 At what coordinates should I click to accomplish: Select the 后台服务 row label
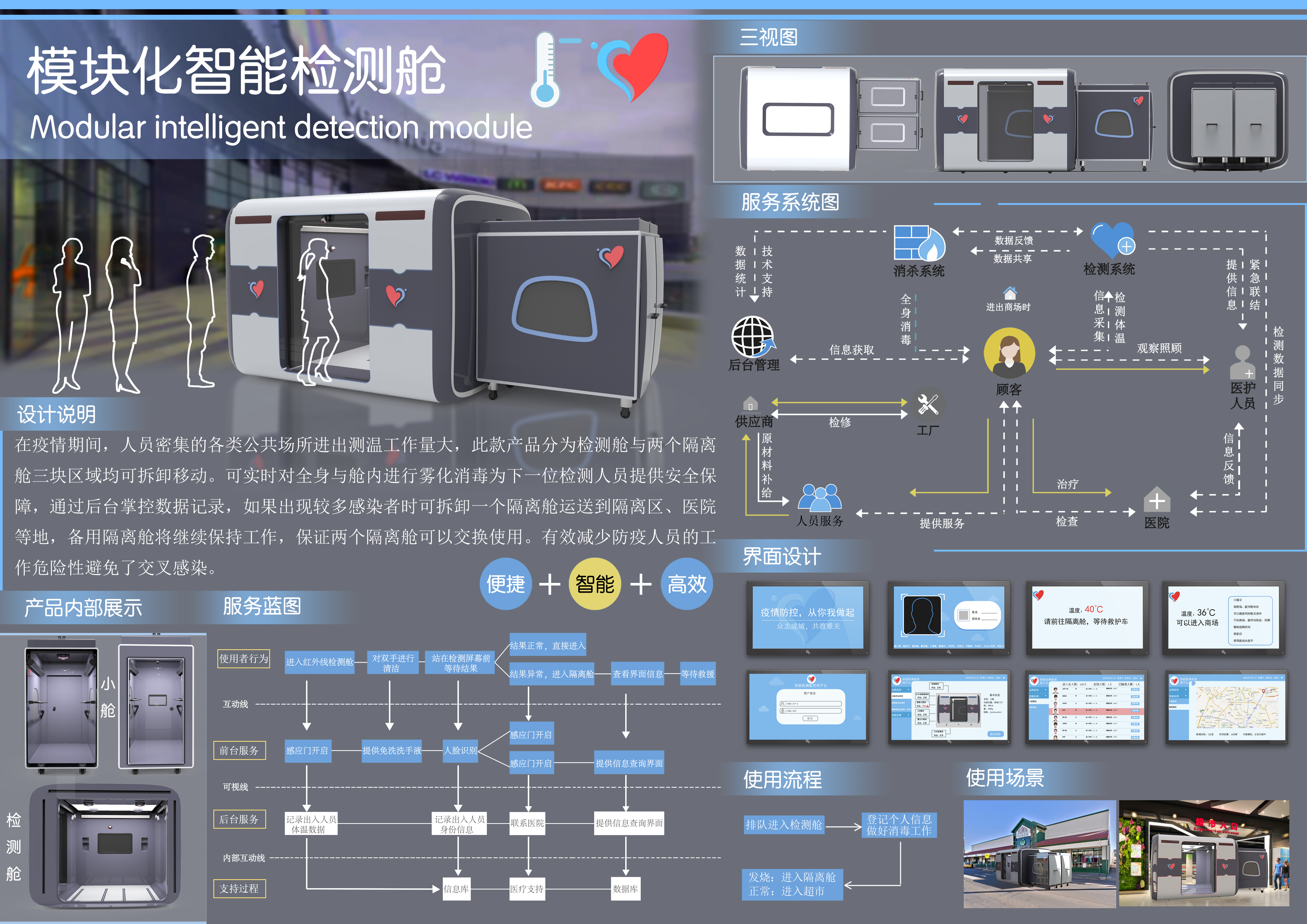click(x=239, y=819)
